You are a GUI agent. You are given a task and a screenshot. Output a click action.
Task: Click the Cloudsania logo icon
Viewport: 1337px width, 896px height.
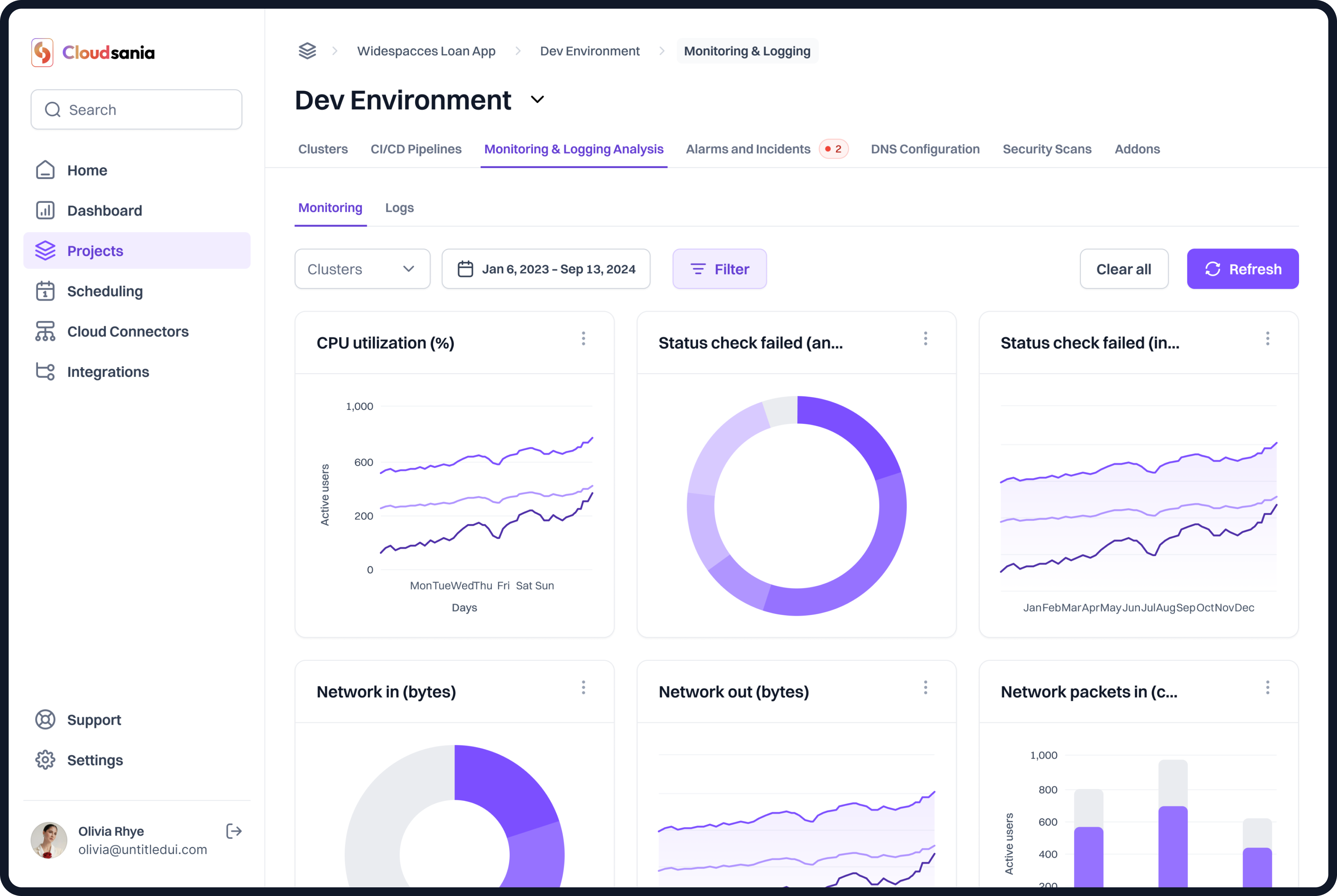pos(42,52)
